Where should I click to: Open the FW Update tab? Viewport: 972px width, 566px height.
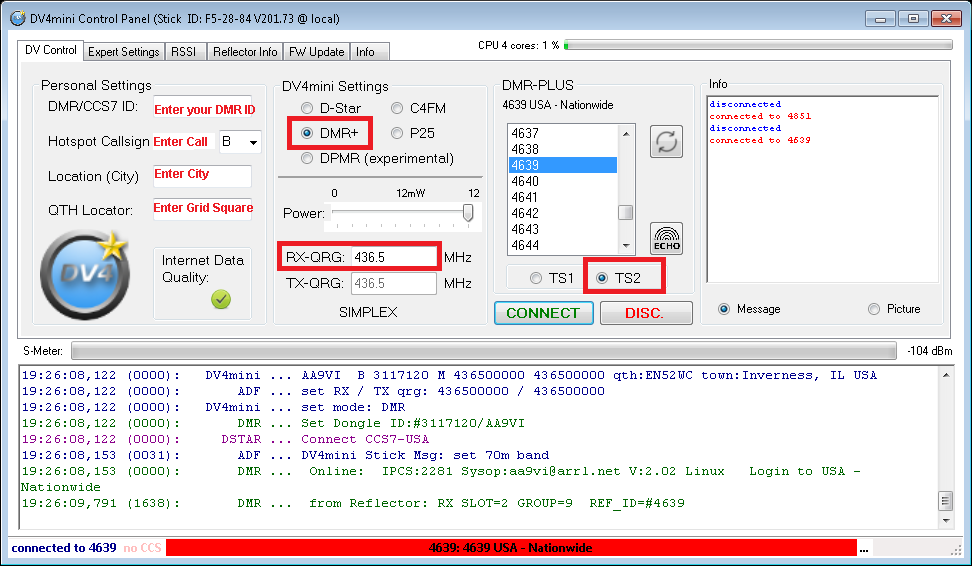pyautogui.click(x=317, y=52)
